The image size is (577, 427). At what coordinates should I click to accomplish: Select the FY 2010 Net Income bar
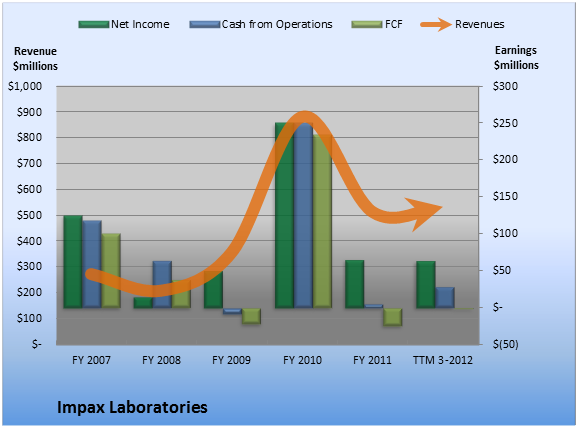click(x=284, y=215)
